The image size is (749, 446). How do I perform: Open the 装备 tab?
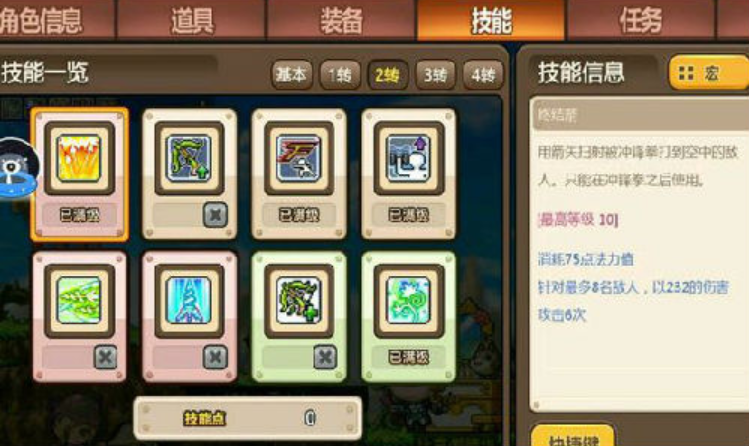[341, 20]
